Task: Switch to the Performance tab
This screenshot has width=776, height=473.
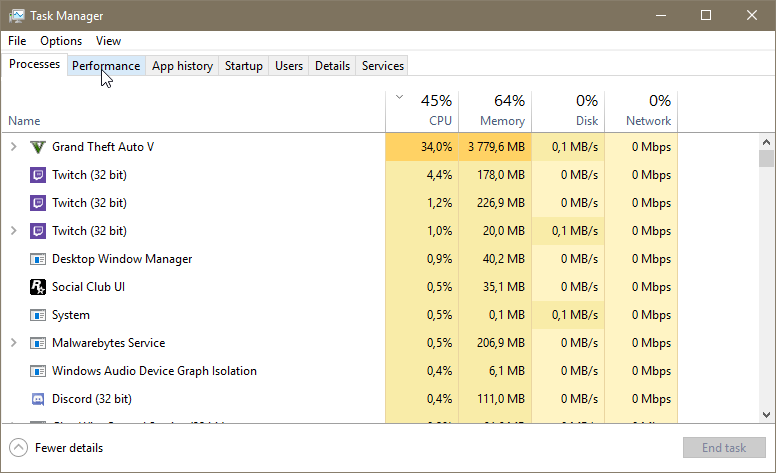Action: [106, 66]
